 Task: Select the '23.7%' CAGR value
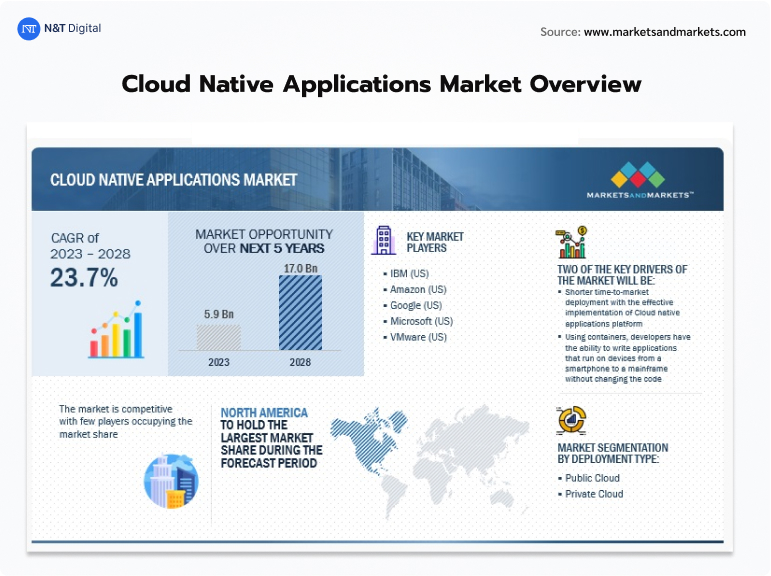click(x=84, y=277)
